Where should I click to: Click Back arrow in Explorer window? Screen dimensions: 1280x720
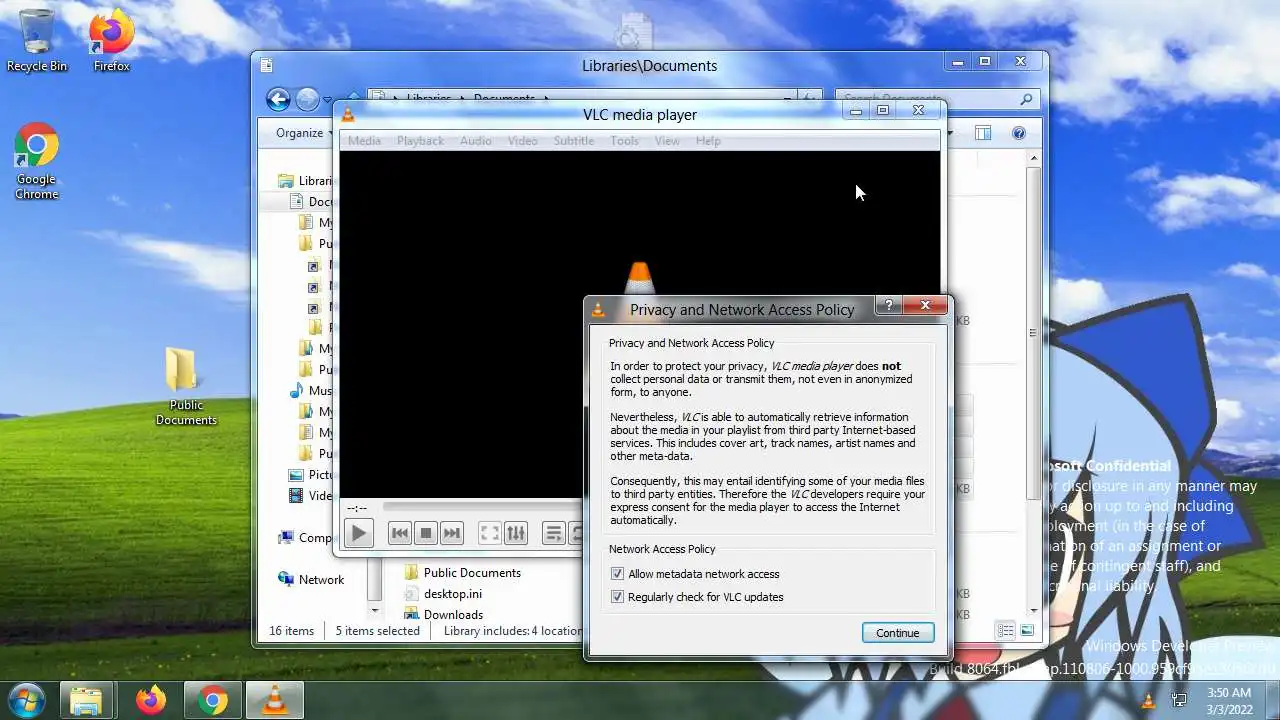278,99
